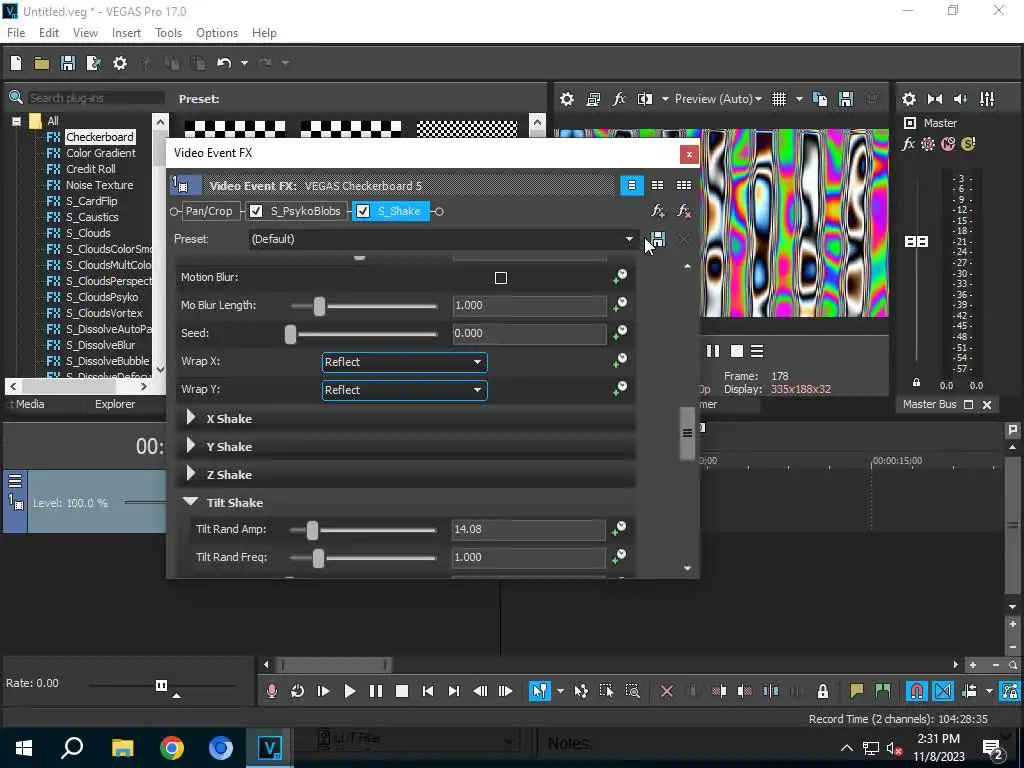Toggle downmix output in Master Bus
This screenshot has height=768, width=1024.
[935, 99]
